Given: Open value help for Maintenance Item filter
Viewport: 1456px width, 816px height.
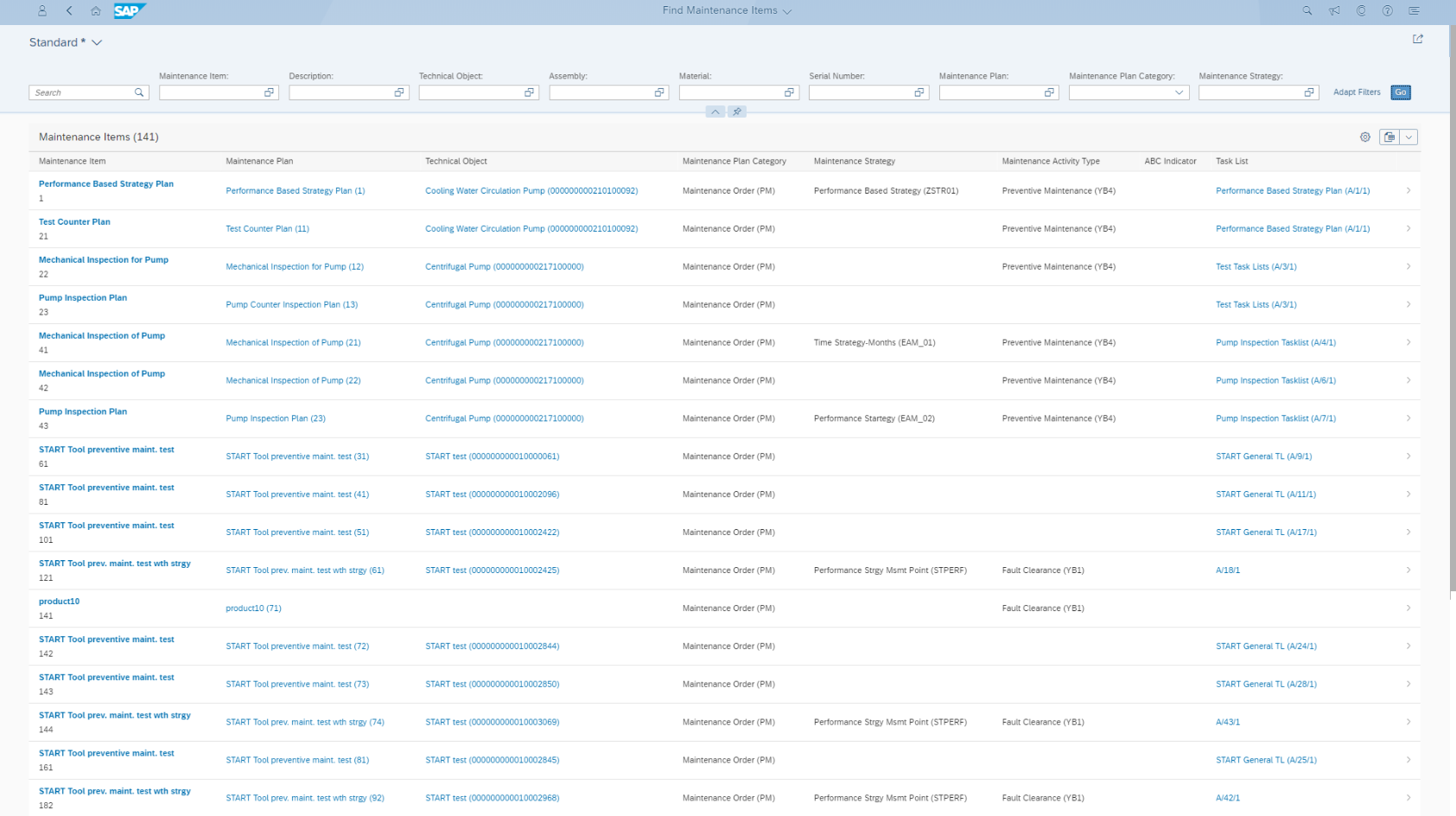Looking at the screenshot, I should [269, 92].
